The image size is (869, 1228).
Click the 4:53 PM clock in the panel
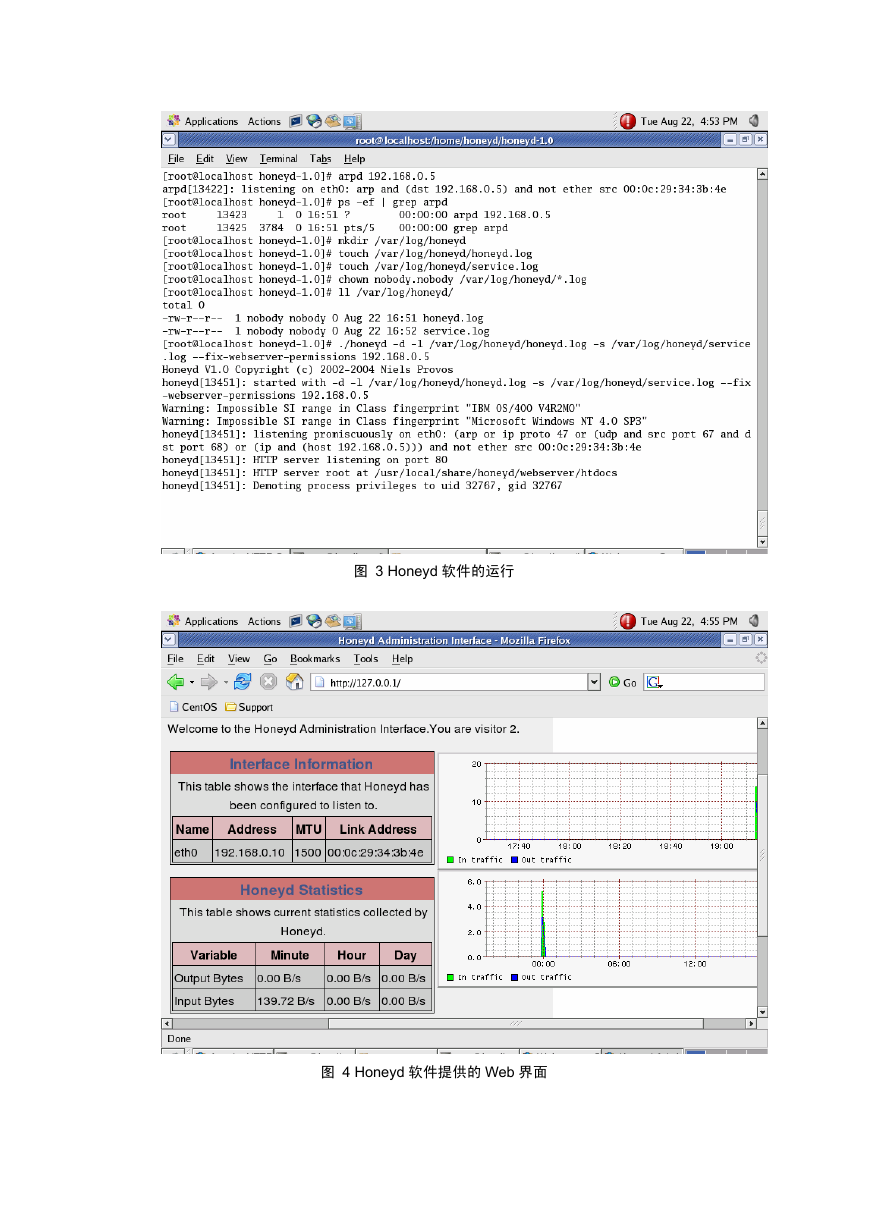click(689, 121)
